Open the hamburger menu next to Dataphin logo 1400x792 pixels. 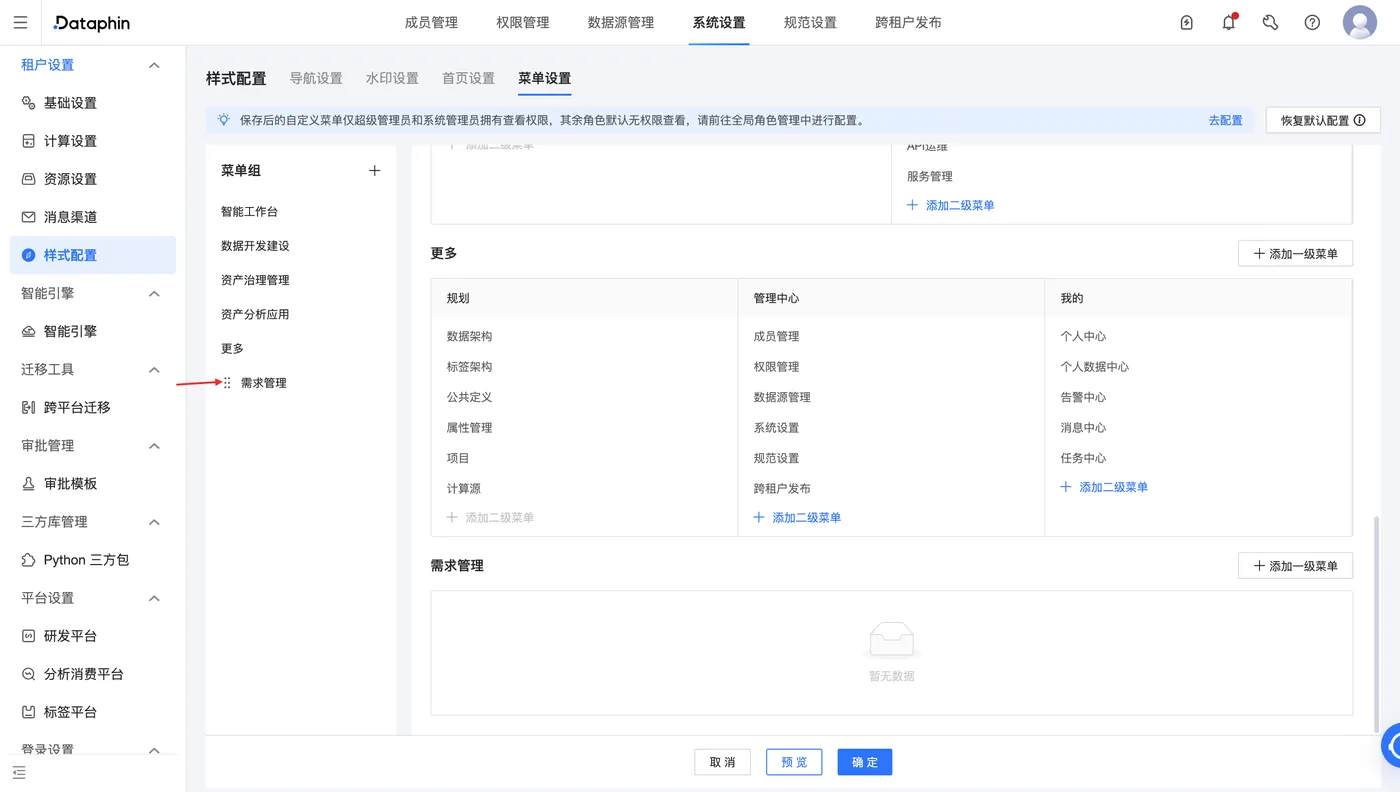20,23
